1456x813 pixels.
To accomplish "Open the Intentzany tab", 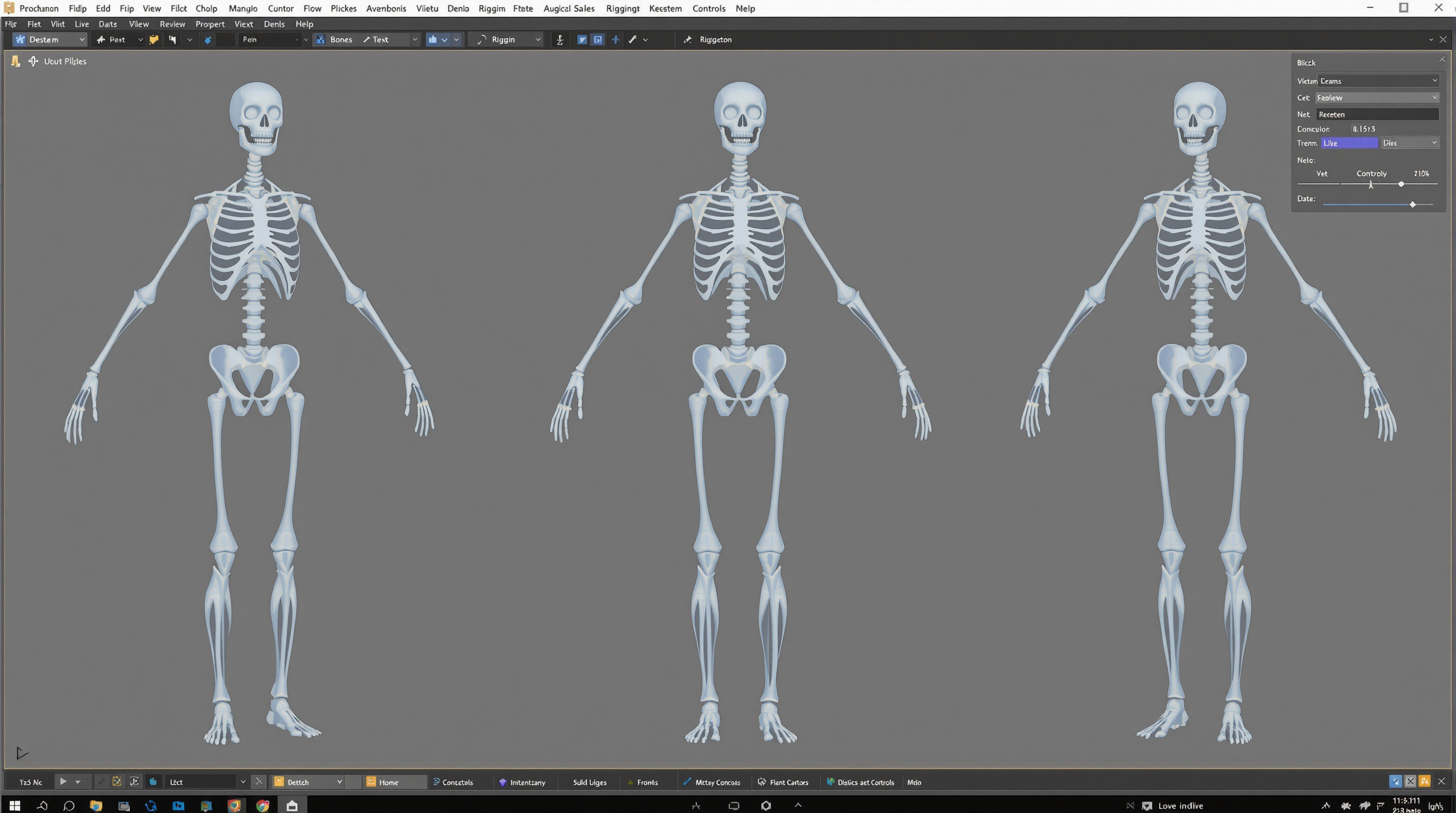I will pyautogui.click(x=522, y=782).
